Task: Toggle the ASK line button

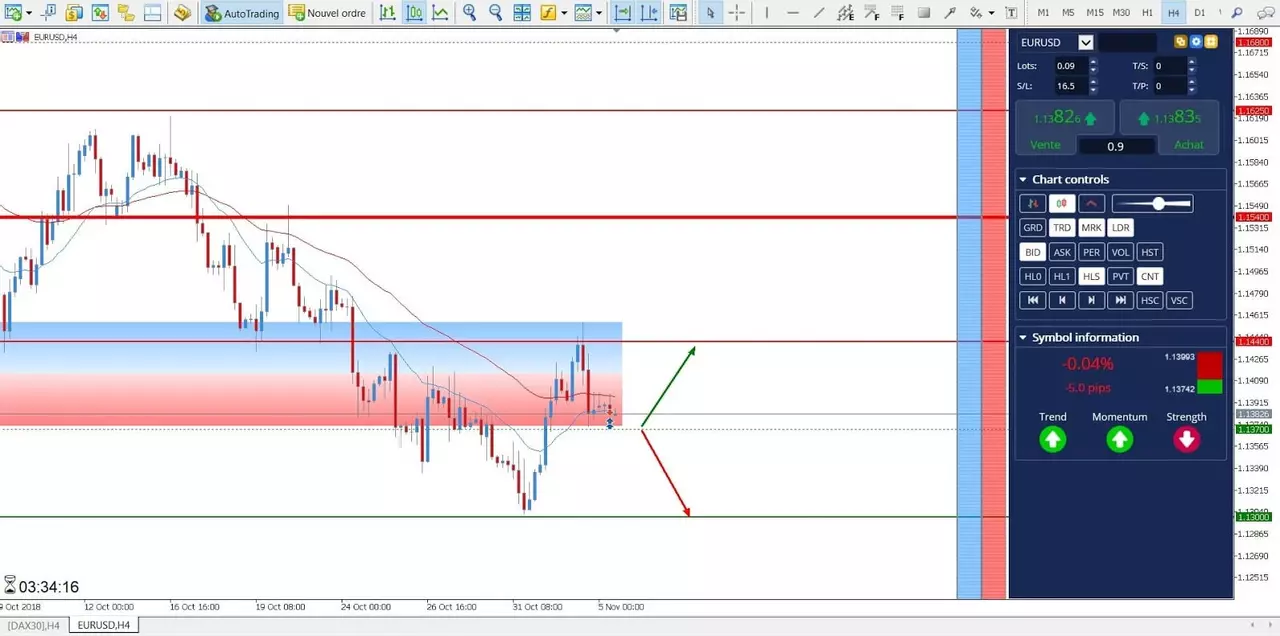Action: pos(1062,252)
